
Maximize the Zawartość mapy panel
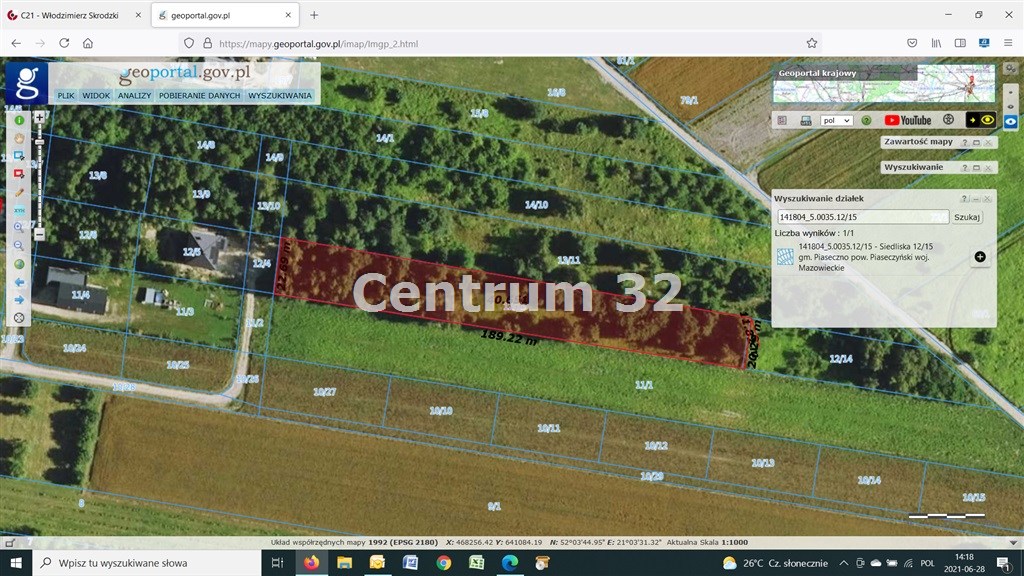(x=976, y=143)
